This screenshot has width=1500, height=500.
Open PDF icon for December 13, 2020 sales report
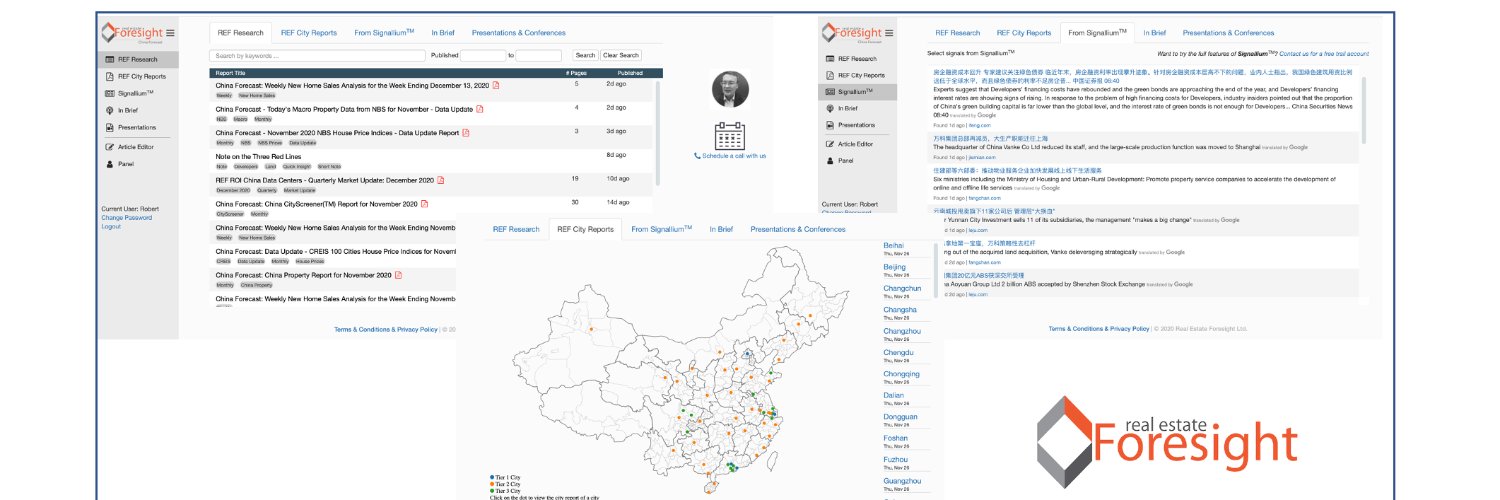tap(495, 84)
